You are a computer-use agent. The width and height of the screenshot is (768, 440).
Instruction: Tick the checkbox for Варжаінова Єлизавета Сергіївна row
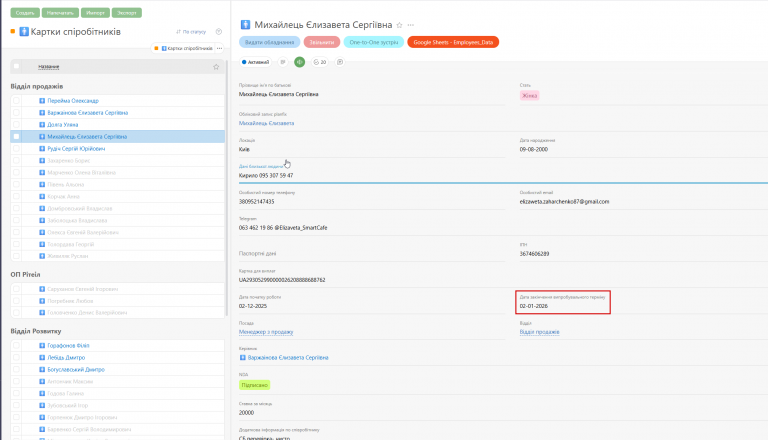[x=16, y=113]
